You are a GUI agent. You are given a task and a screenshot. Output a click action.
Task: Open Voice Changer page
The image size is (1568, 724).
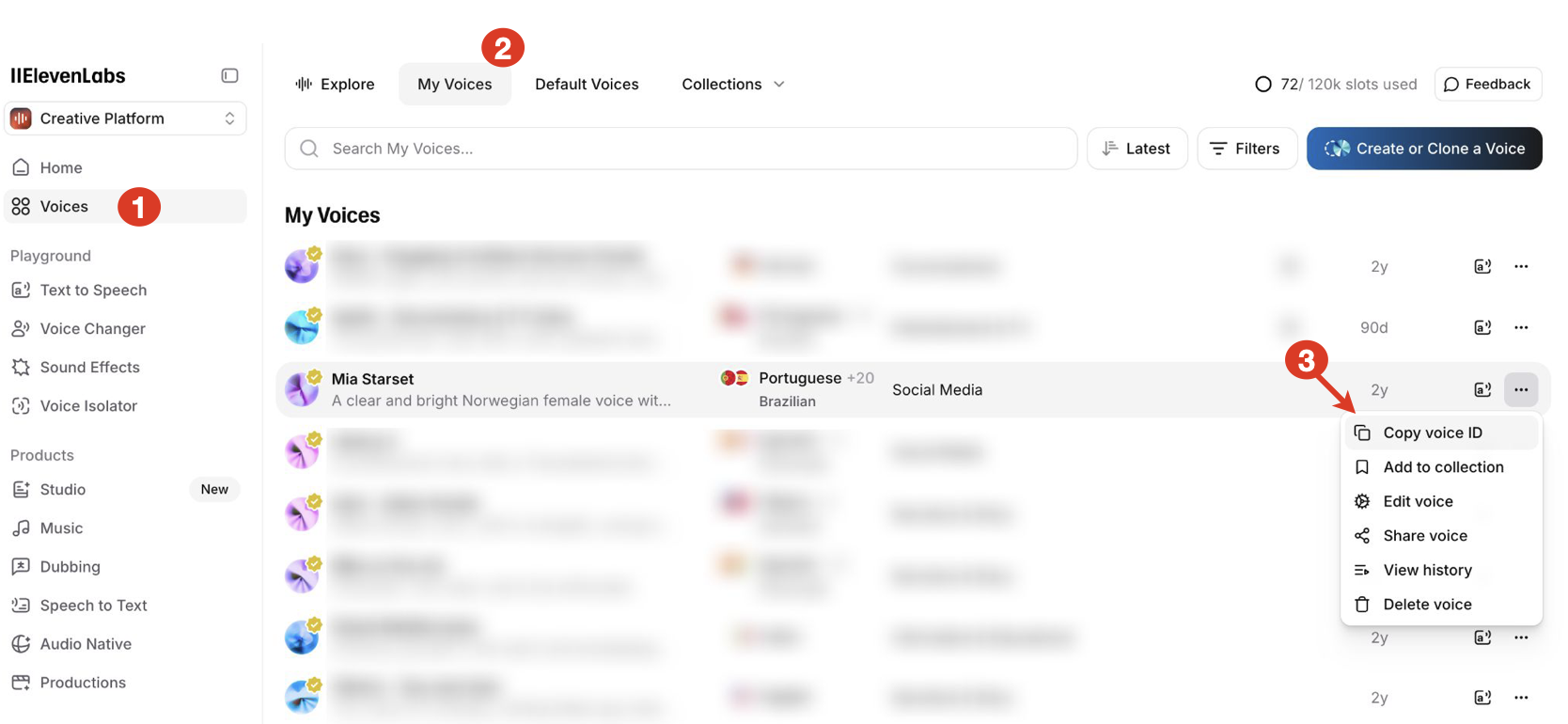pos(125,328)
